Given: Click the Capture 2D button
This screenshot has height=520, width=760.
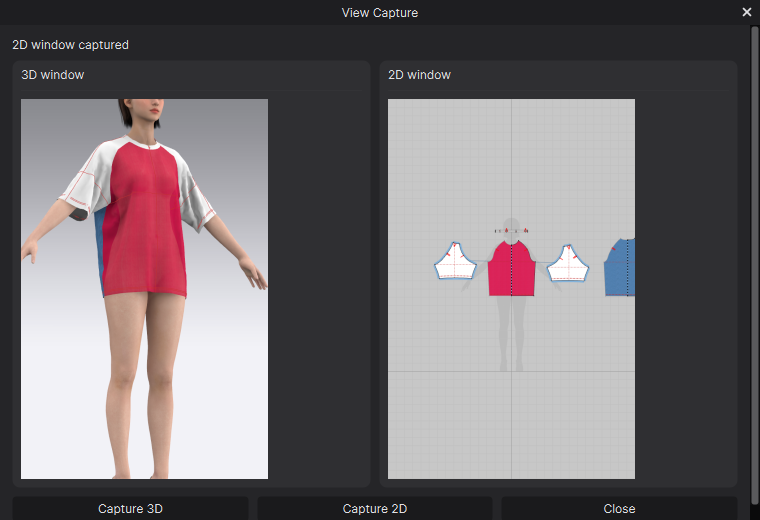Looking at the screenshot, I should [x=375, y=508].
